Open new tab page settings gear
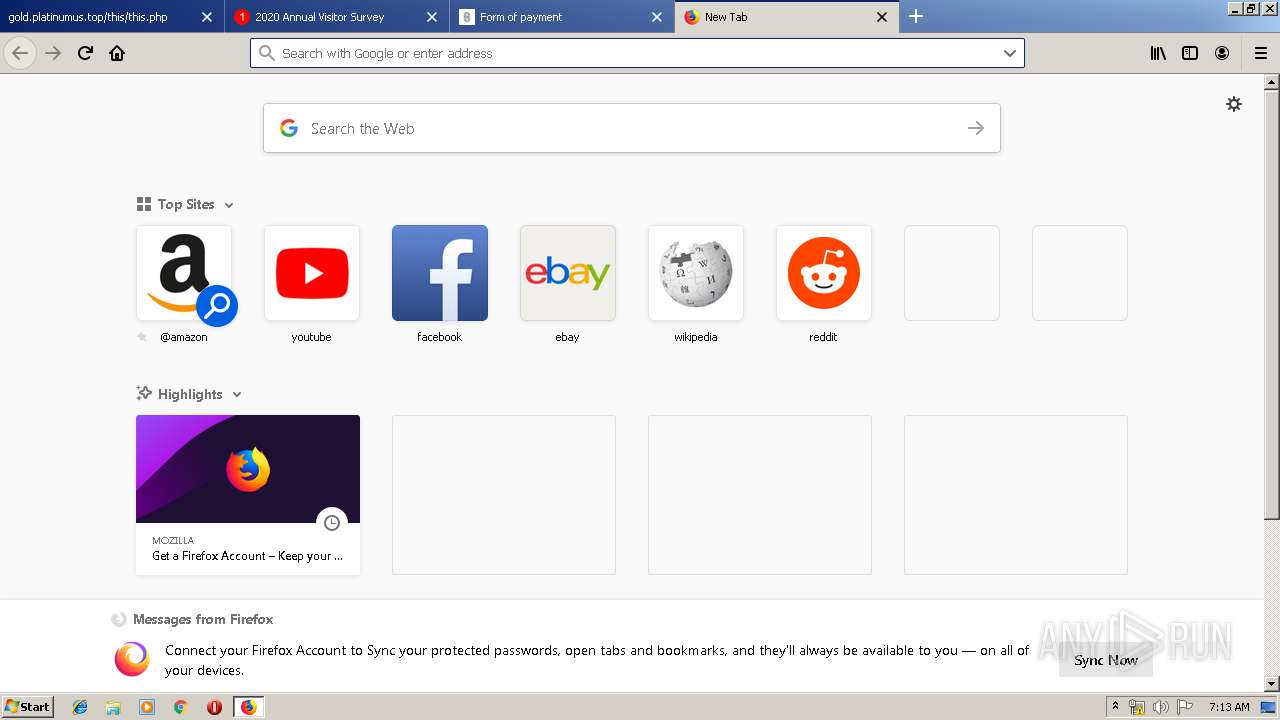 point(1234,104)
